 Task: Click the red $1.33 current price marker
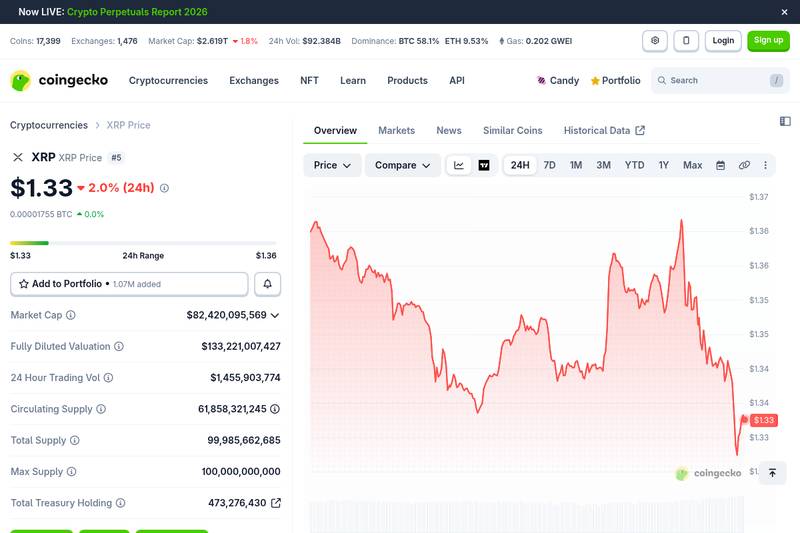[764, 420]
